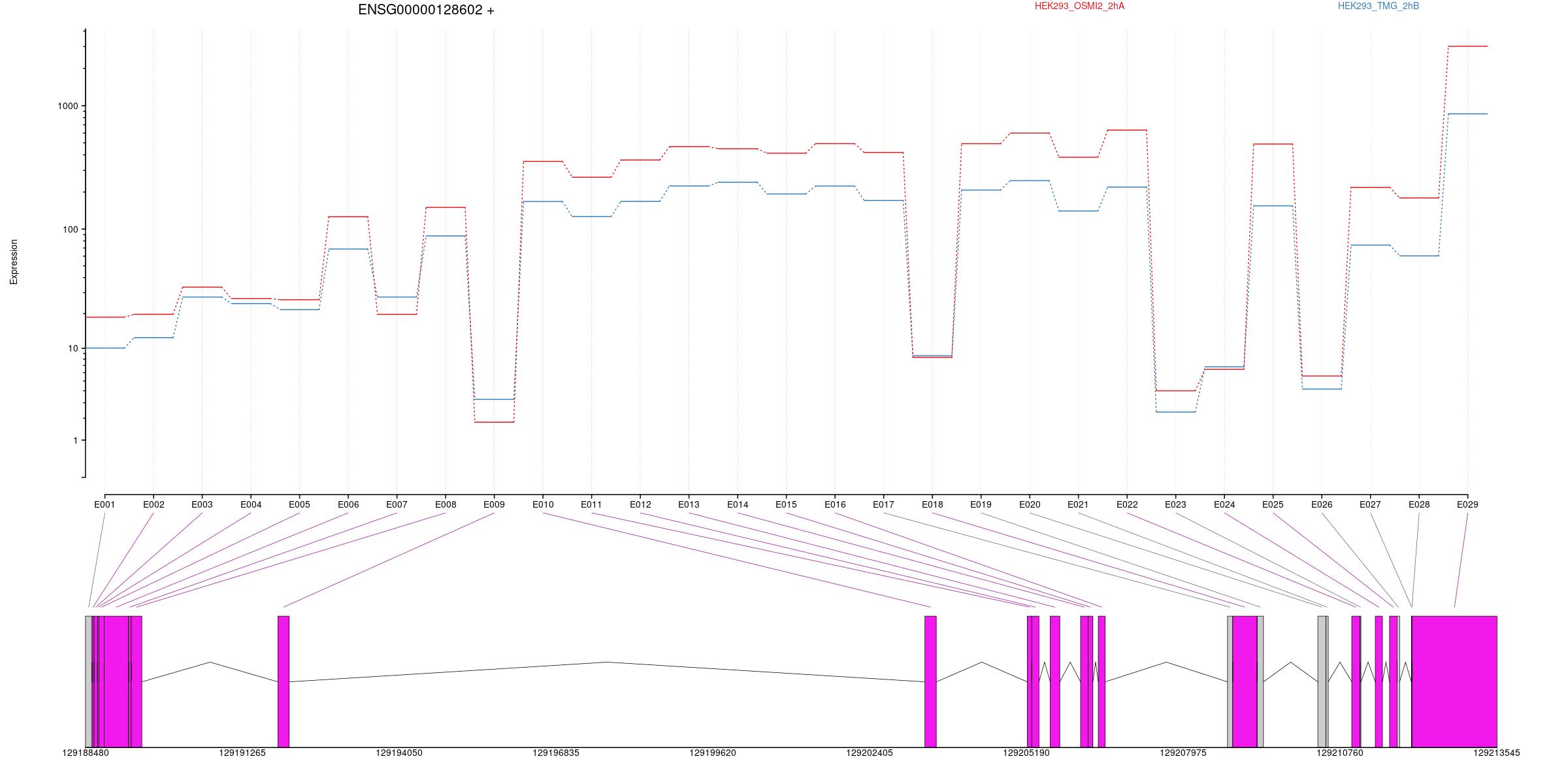
Task: Click exon label E012
Action: click(x=640, y=504)
